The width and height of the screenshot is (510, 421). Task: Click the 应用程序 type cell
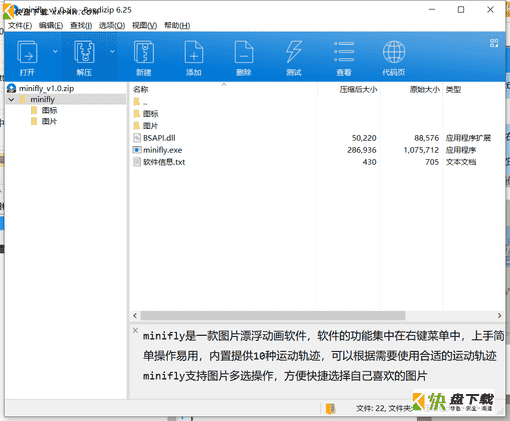(461, 150)
